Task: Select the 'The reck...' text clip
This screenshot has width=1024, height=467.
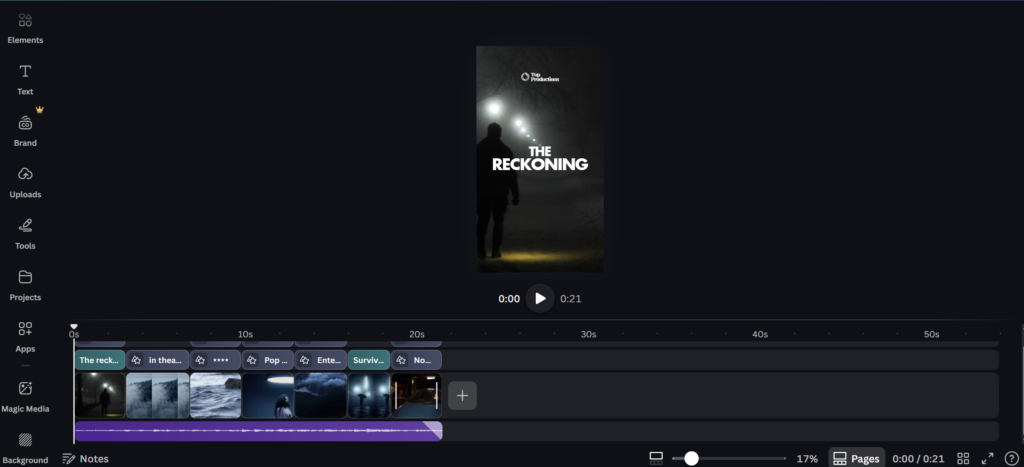Action: click(100, 360)
